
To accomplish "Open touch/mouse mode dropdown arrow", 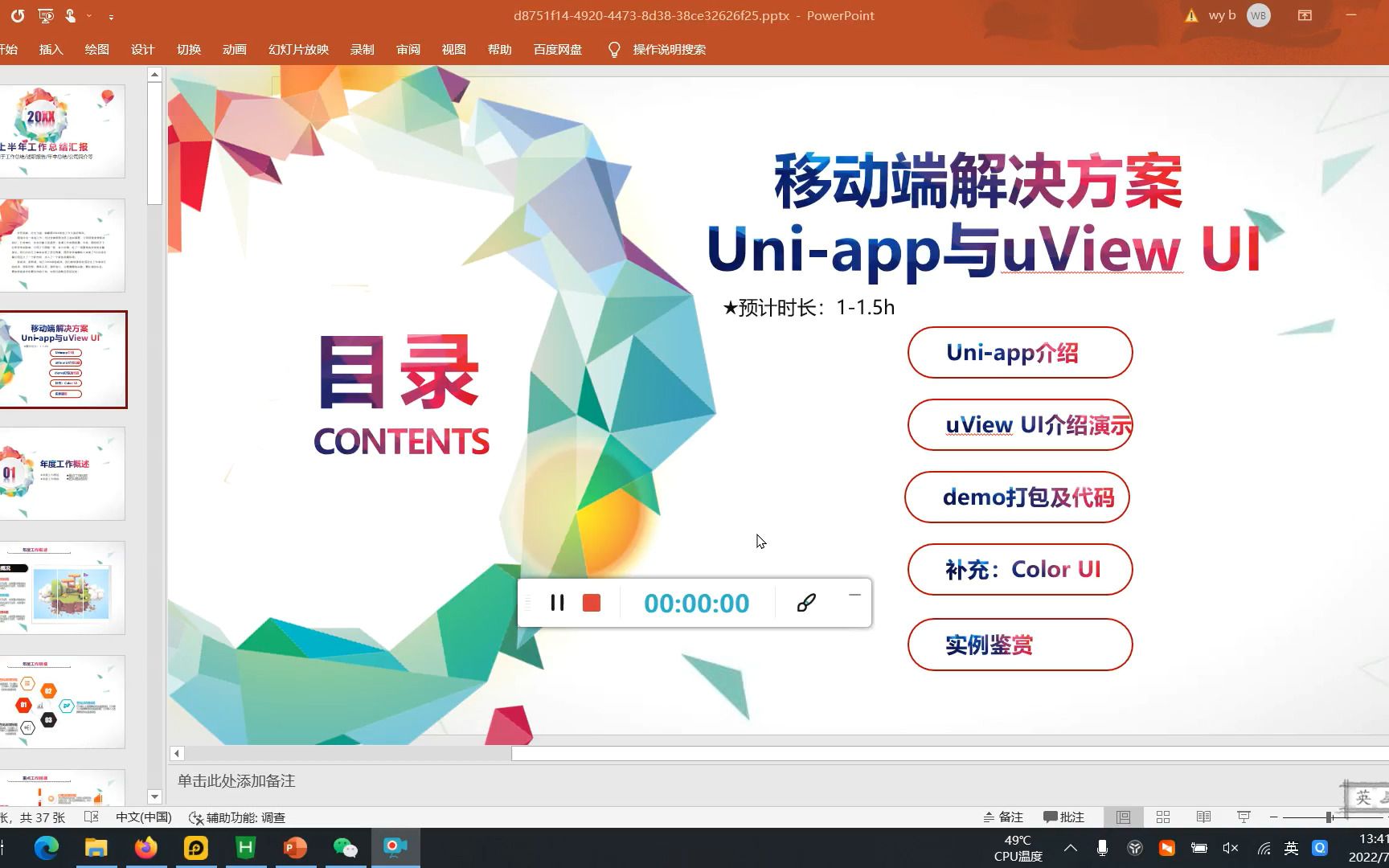I will (x=89, y=16).
